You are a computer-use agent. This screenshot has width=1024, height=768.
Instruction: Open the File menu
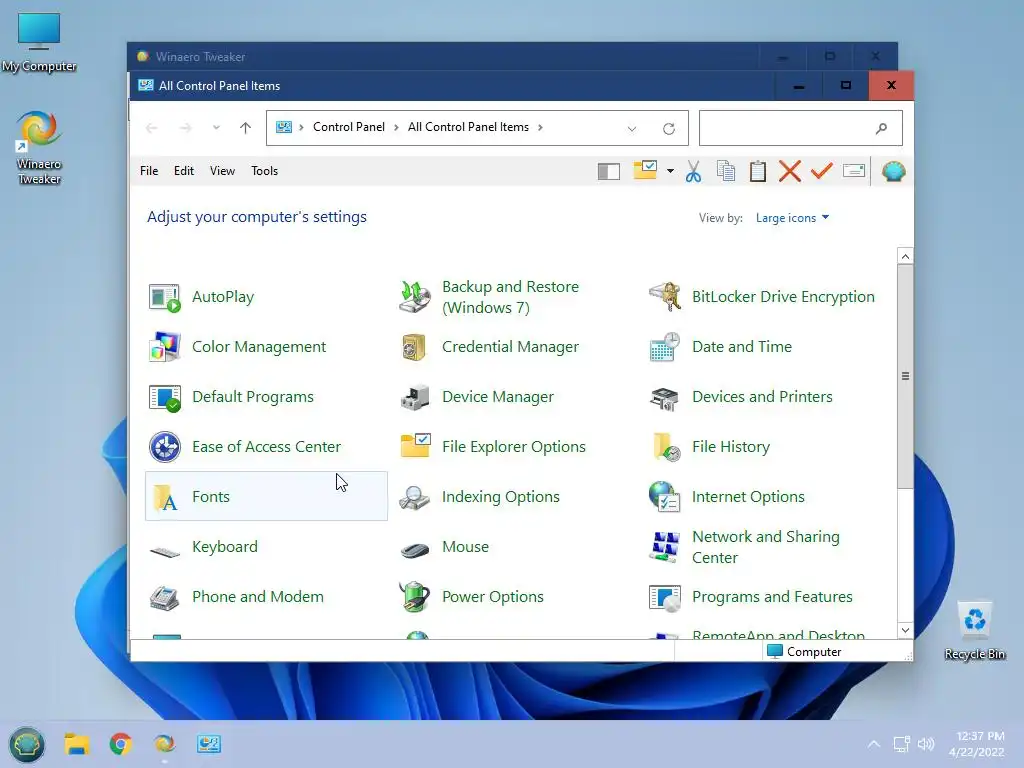click(x=149, y=171)
